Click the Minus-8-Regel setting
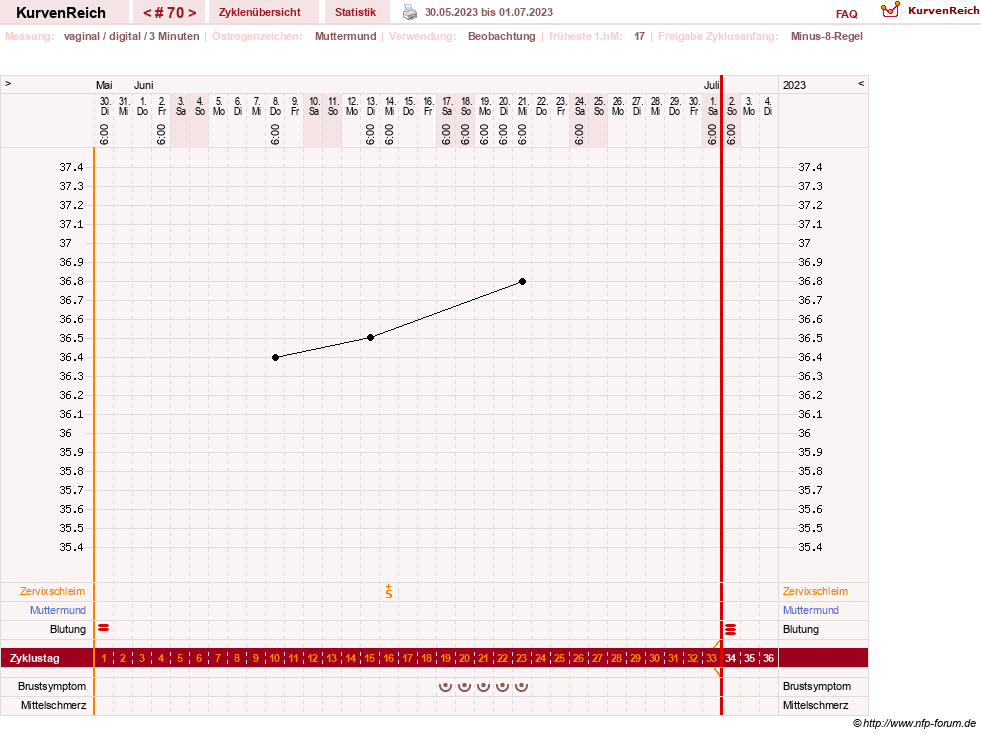The width and height of the screenshot is (981, 735). click(826, 36)
